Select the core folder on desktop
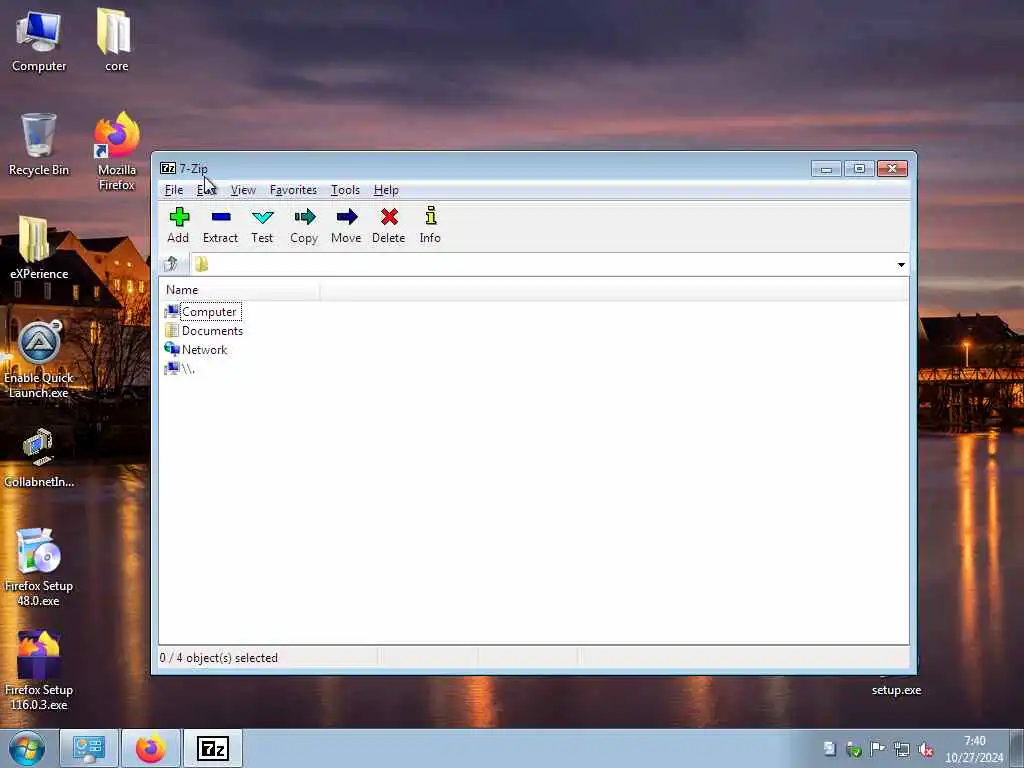Screen dimensions: 1024x768 [x=116, y=40]
